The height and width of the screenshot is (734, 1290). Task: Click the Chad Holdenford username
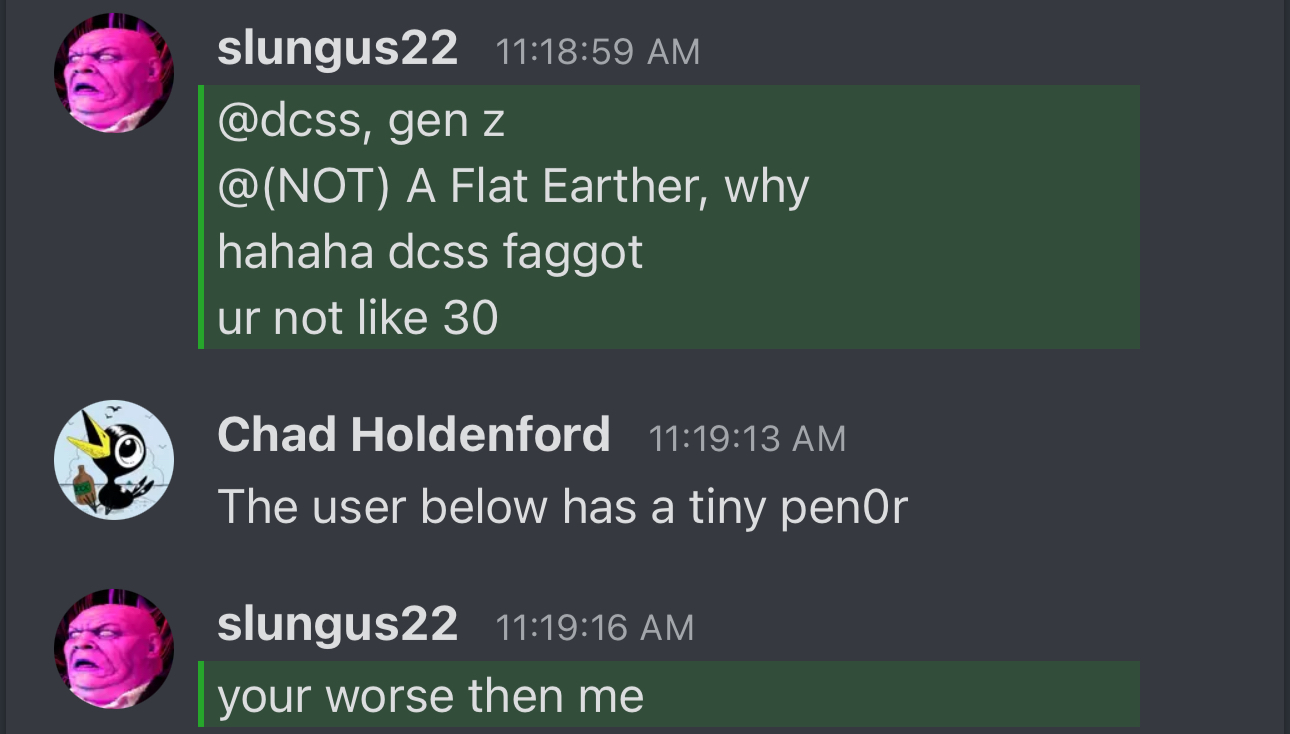[413, 435]
